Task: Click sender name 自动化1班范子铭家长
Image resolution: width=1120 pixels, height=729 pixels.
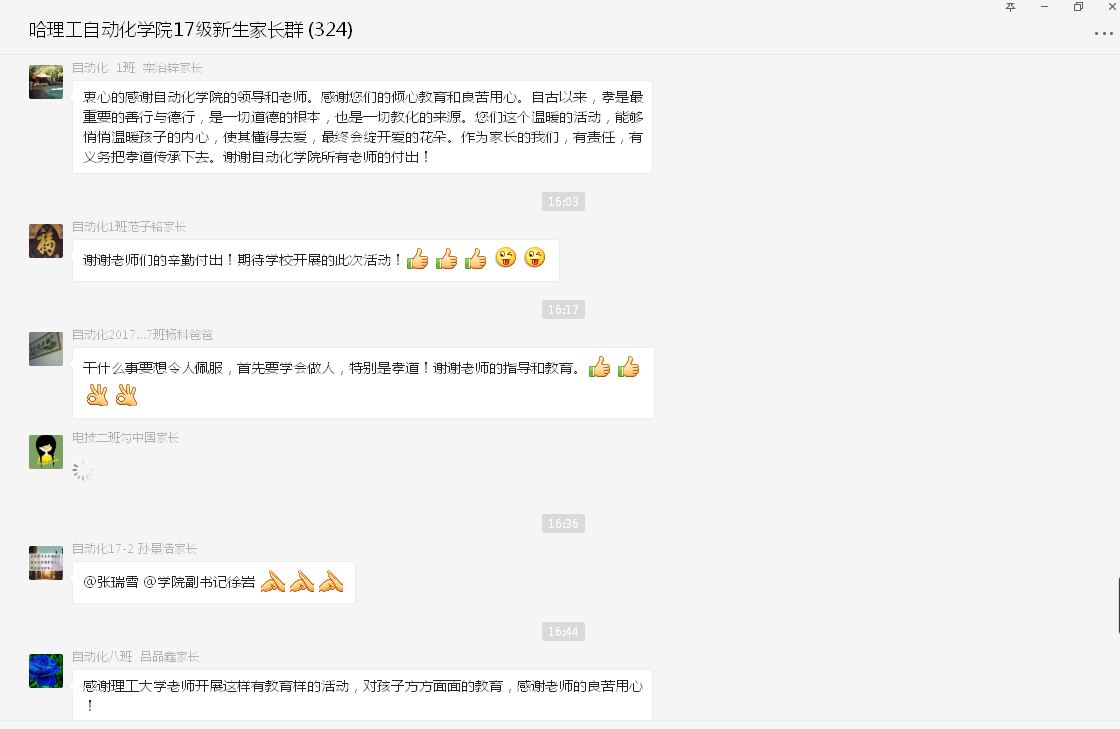Action: click(x=129, y=226)
